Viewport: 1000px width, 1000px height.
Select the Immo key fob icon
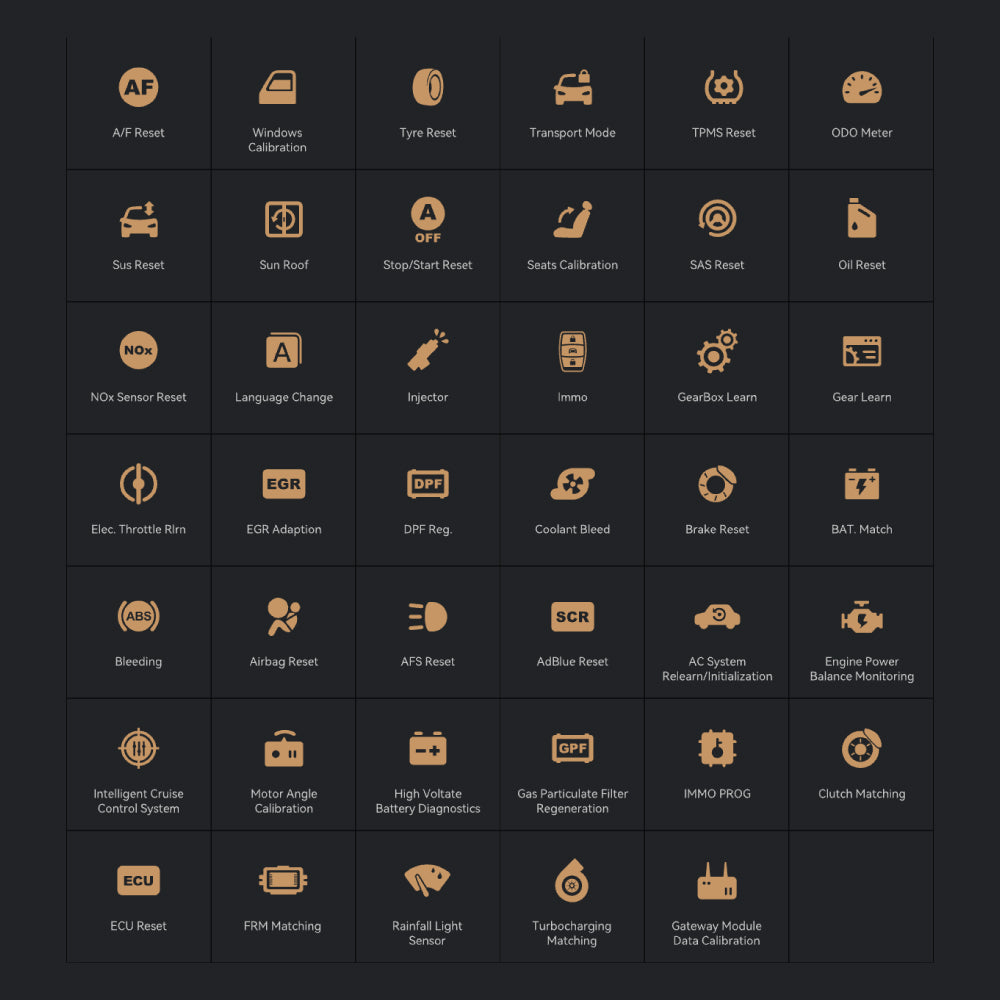pyautogui.click(x=572, y=352)
